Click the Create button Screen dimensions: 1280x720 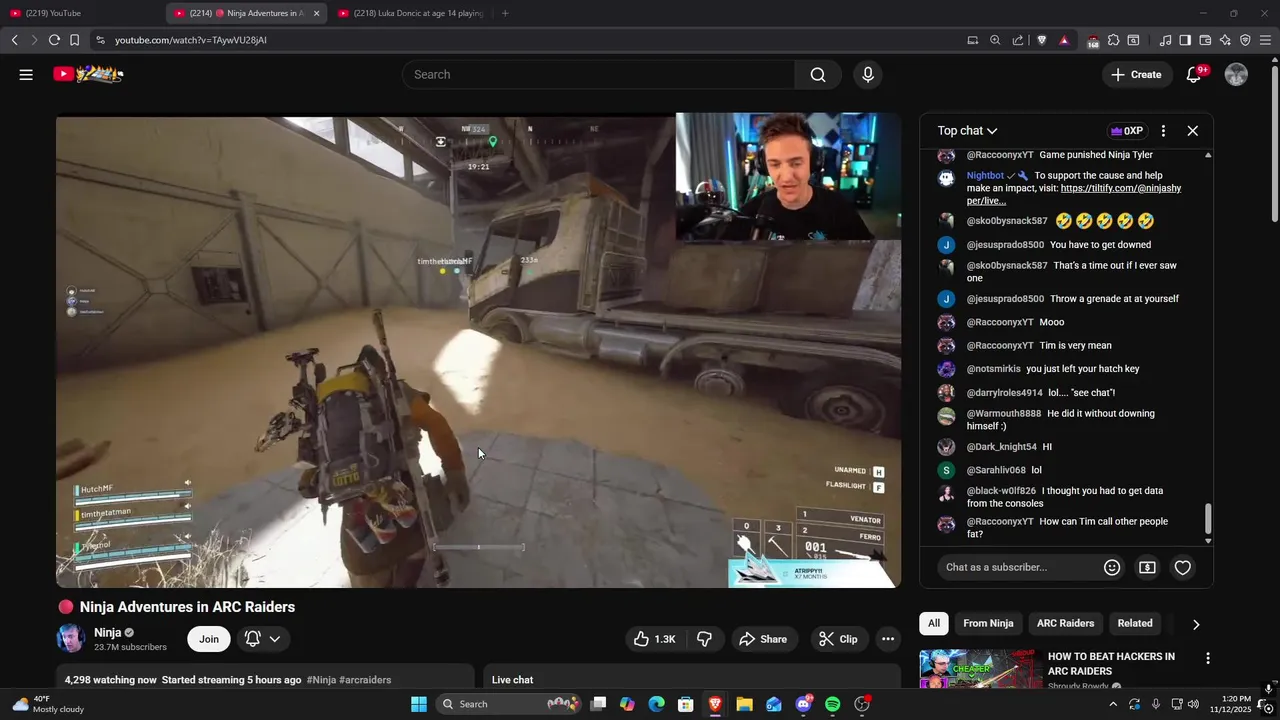point(1136,74)
